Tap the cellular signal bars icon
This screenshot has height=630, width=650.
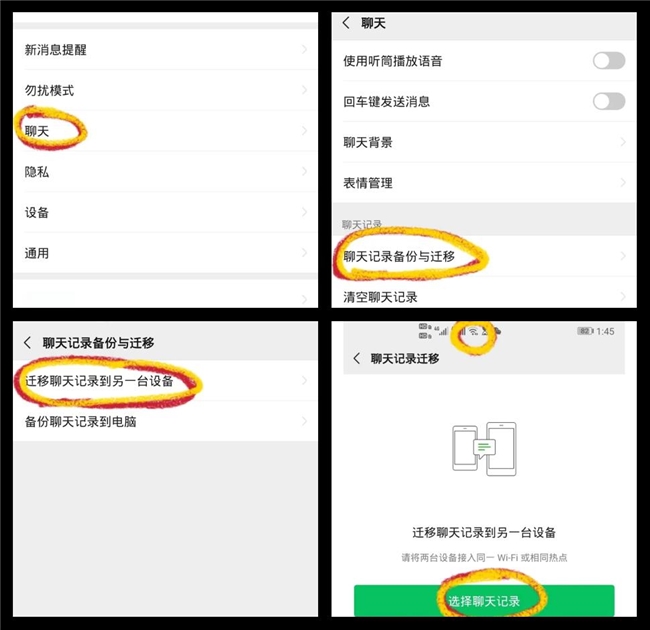441,330
